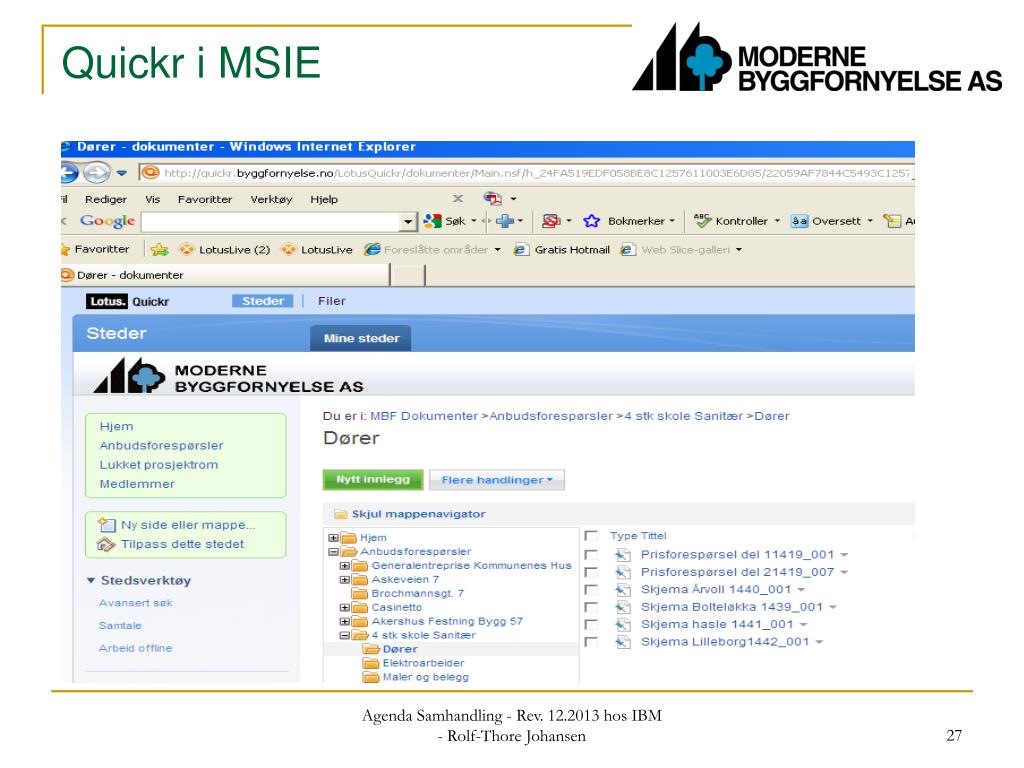This screenshot has height=768, width=1024.
Task: Click the Lotus Quickr logo
Action: 127,301
